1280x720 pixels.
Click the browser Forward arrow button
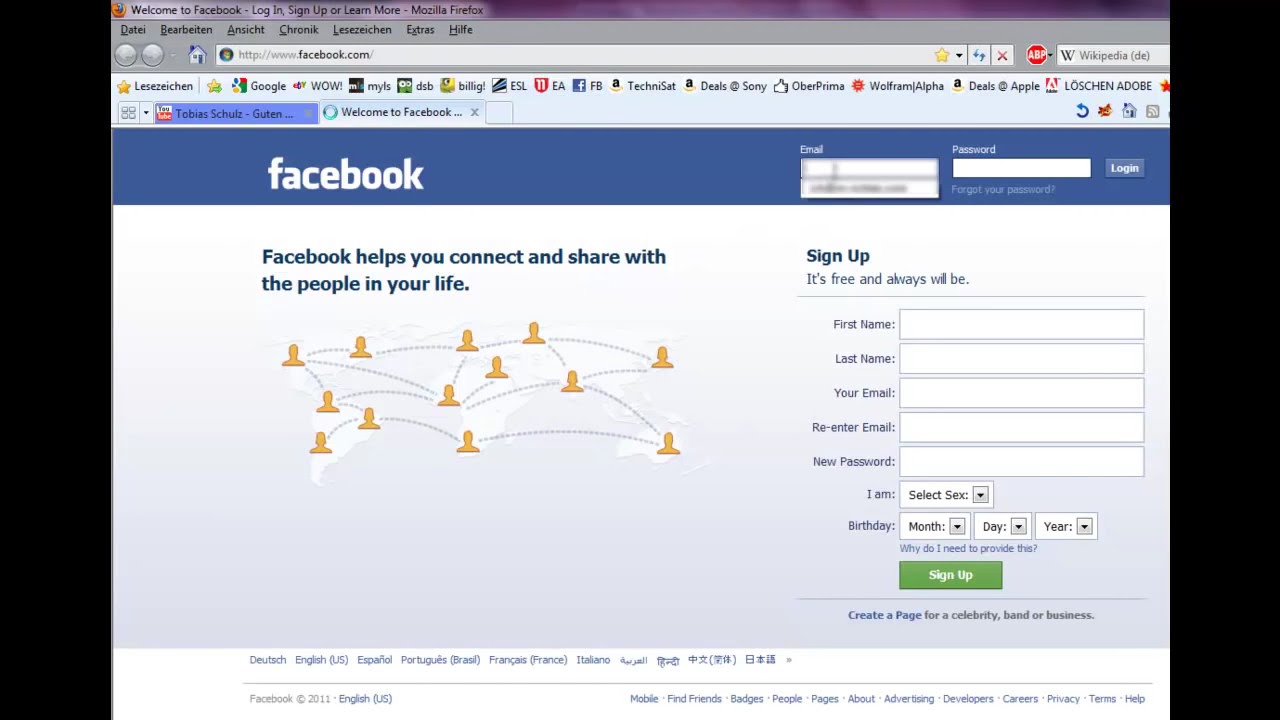pyautogui.click(x=153, y=55)
